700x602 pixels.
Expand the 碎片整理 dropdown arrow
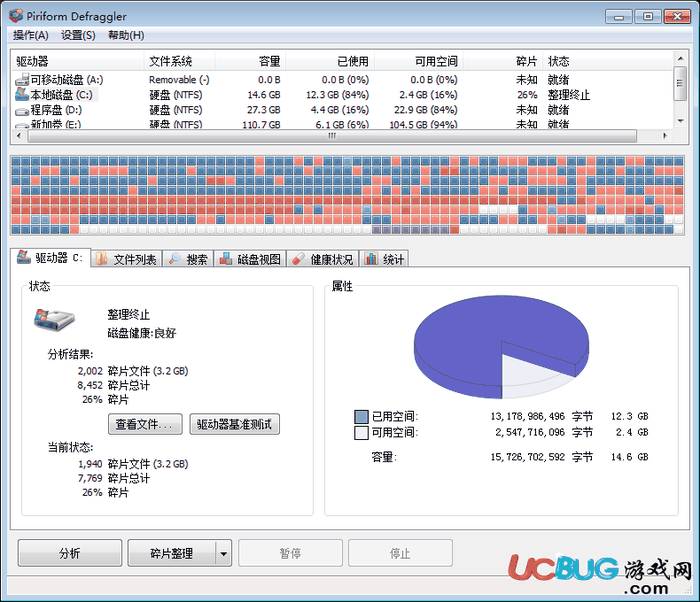tap(224, 554)
